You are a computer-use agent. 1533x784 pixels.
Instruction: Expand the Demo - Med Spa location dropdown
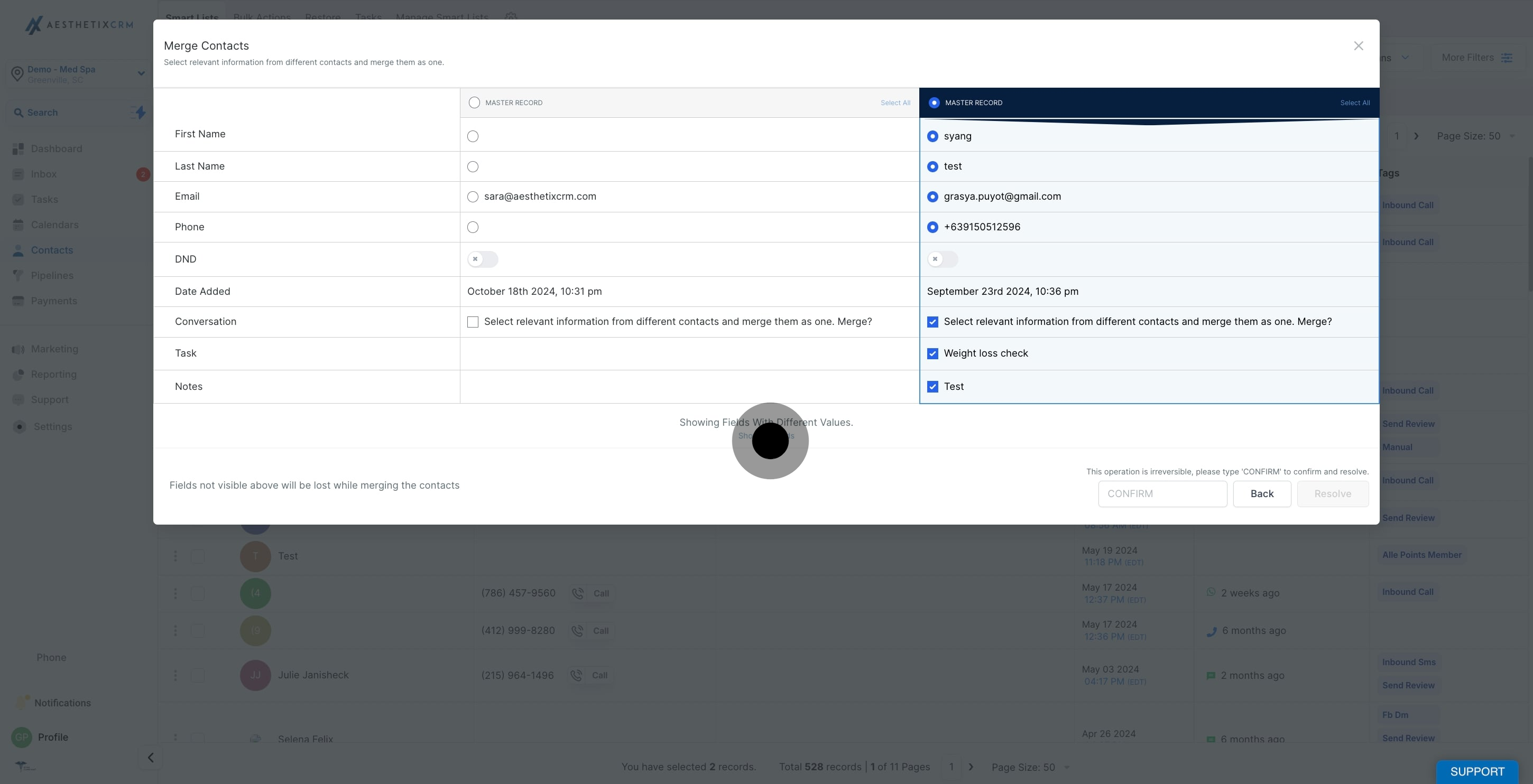[x=141, y=74]
